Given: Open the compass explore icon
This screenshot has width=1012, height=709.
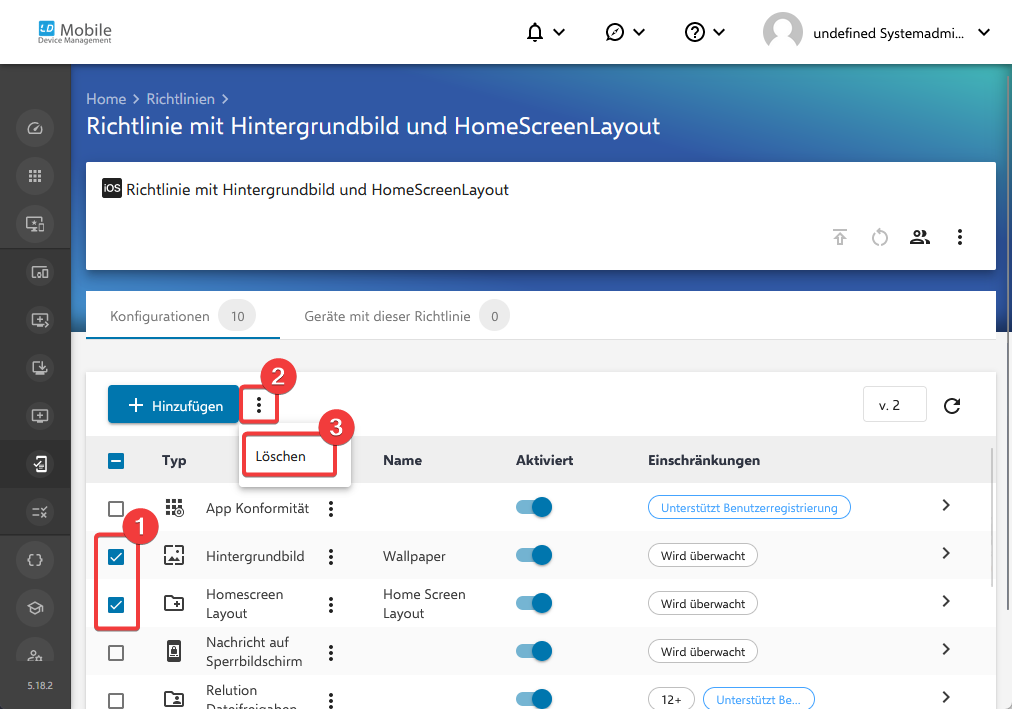Looking at the screenshot, I should pos(614,32).
